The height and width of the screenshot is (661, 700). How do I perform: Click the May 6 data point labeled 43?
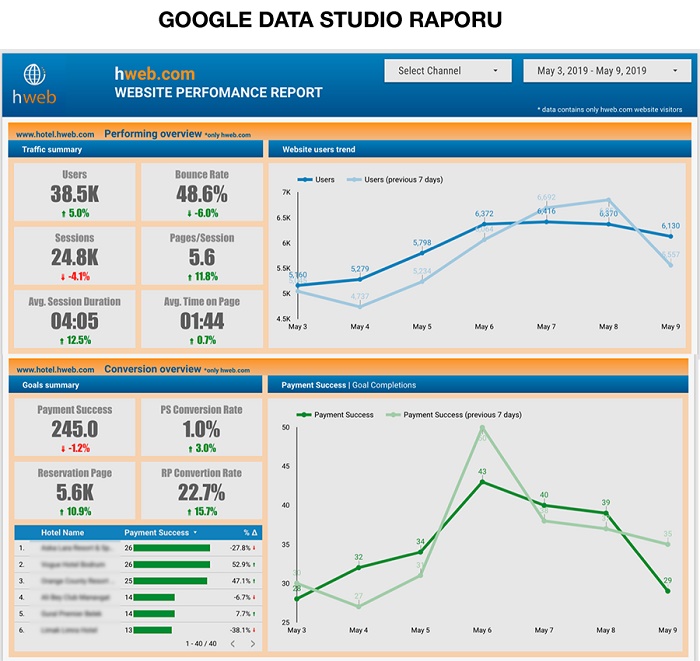[482, 482]
